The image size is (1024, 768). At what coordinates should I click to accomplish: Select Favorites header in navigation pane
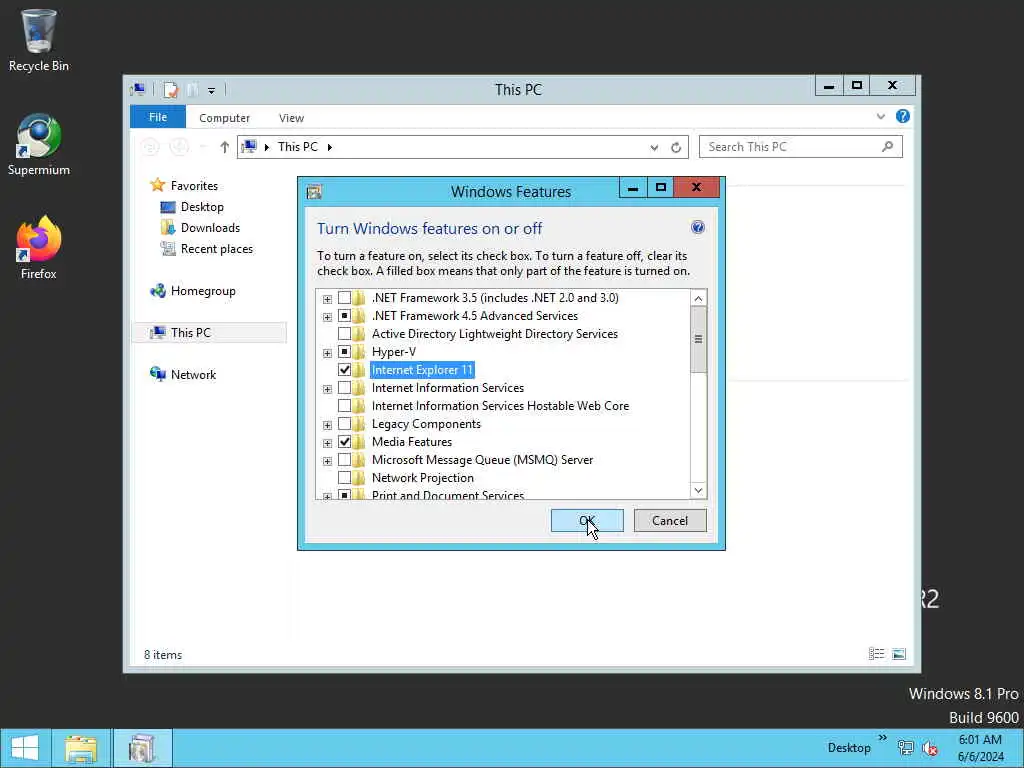coord(193,186)
